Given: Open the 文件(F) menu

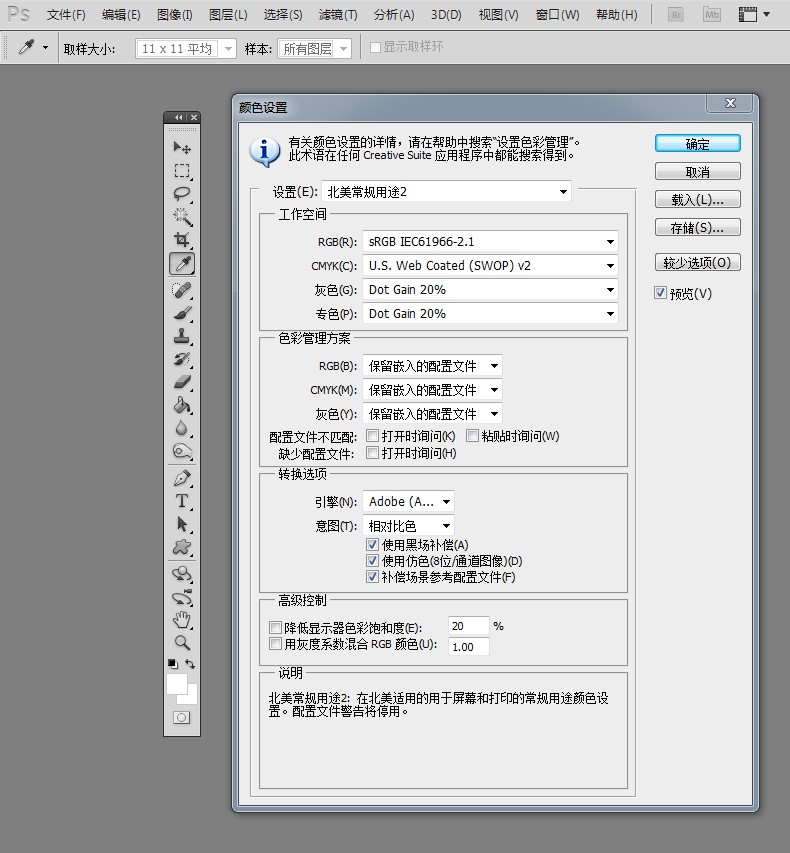Looking at the screenshot, I should point(66,15).
